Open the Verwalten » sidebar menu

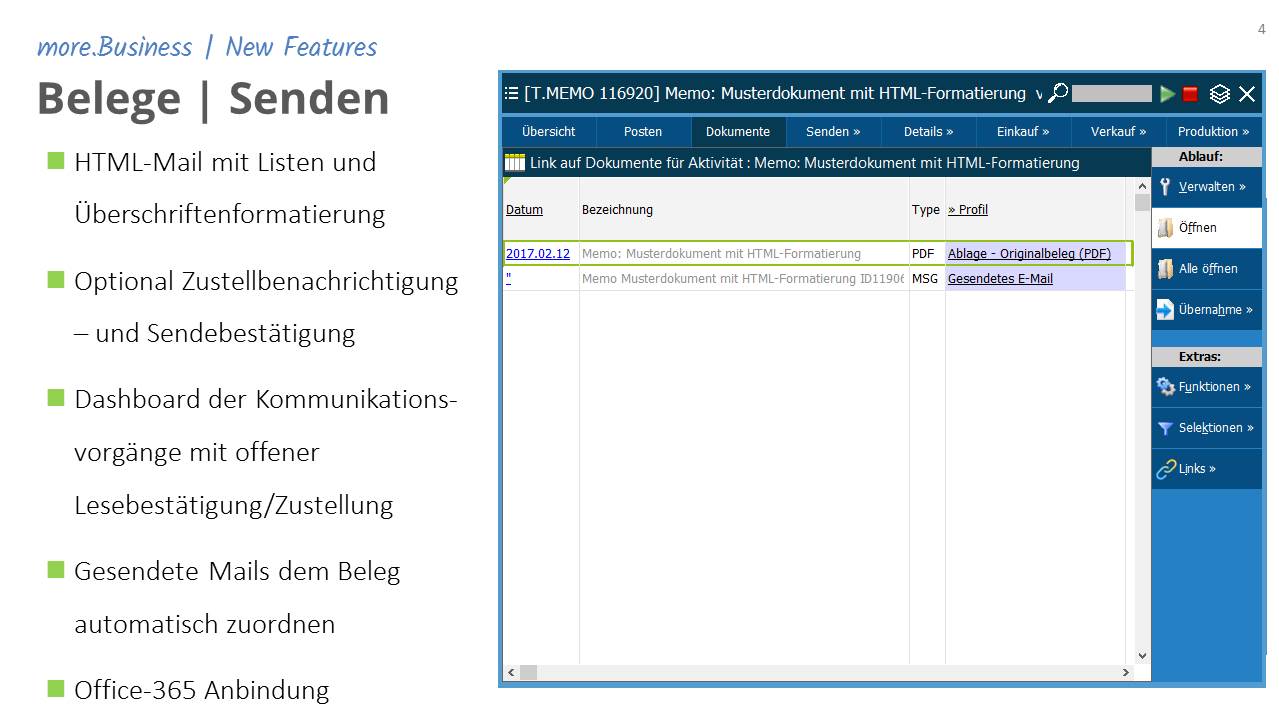point(1207,187)
